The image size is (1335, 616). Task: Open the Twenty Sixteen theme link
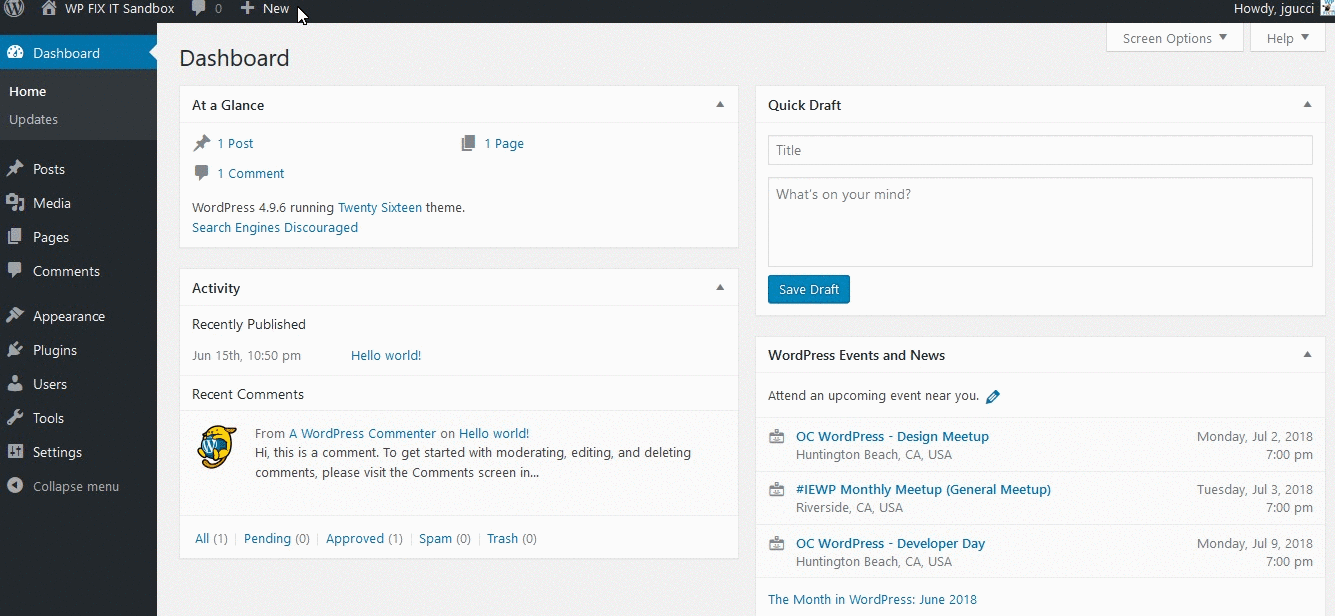(380, 208)
